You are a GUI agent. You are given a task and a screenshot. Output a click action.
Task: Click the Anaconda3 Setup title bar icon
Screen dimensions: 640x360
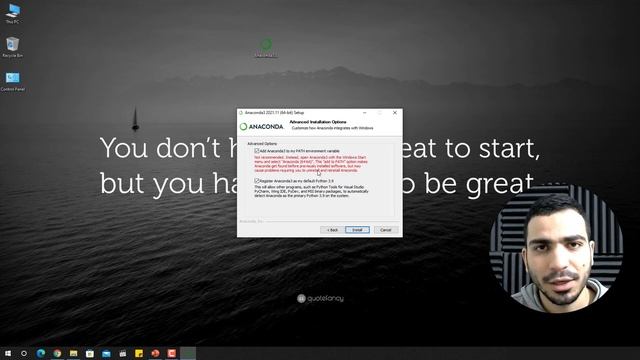point(241,113)
